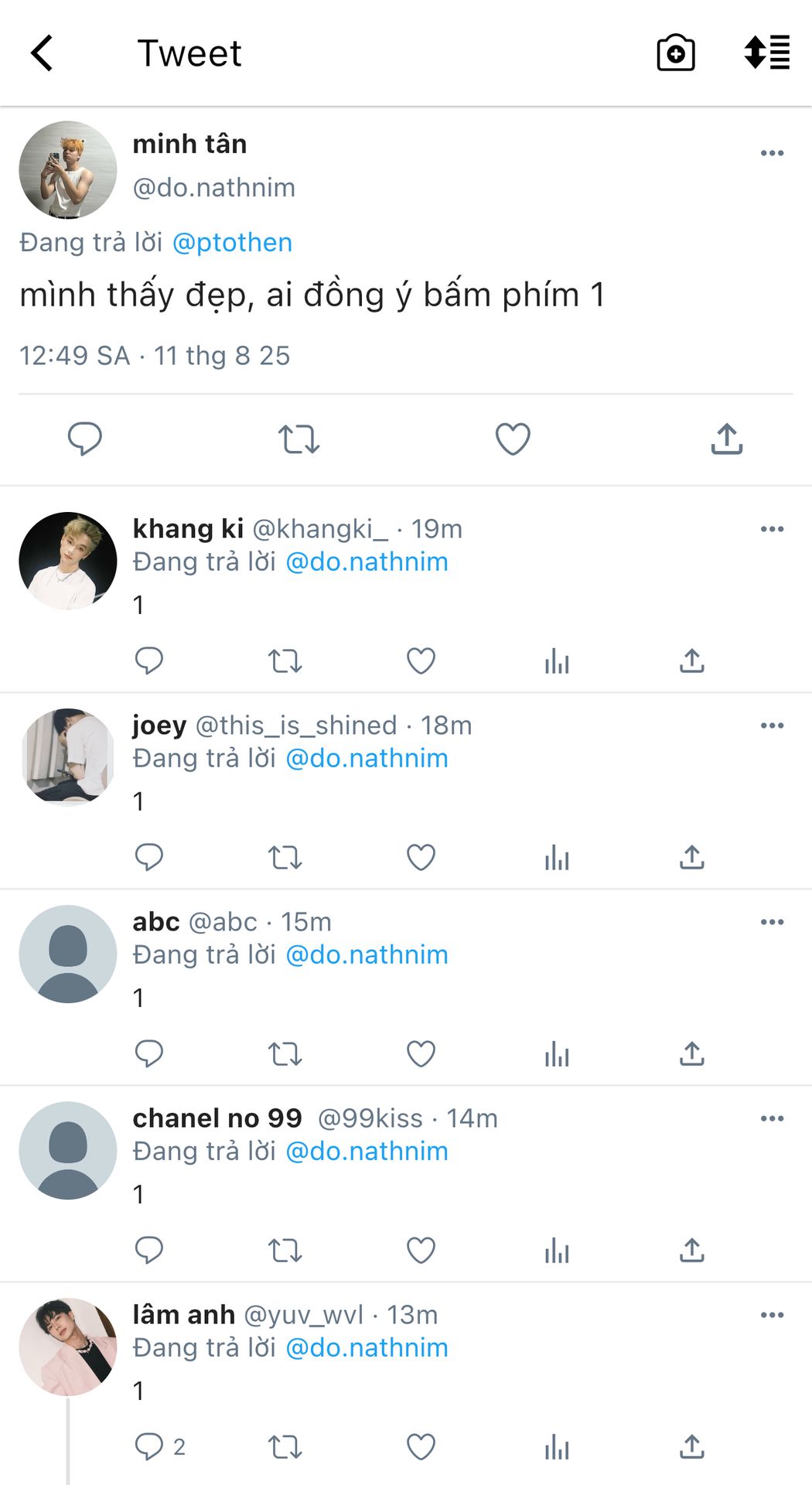Tap the camera add icon in header
Image resolution: width=812 pixels, height=1485 pixels.
(675, 53)
